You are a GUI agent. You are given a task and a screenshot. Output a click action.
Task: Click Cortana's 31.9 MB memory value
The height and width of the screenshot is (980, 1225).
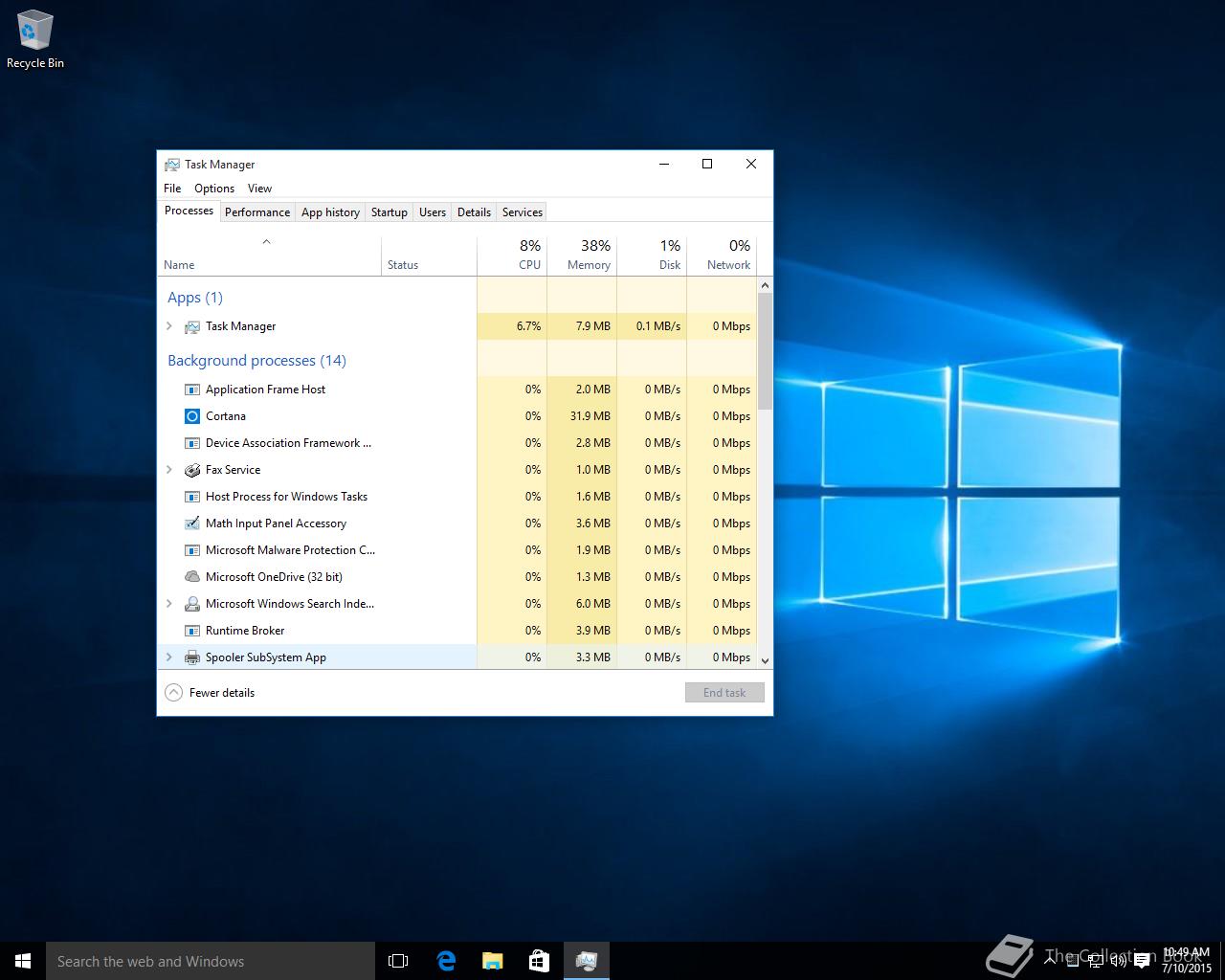[x=590, y=416]
